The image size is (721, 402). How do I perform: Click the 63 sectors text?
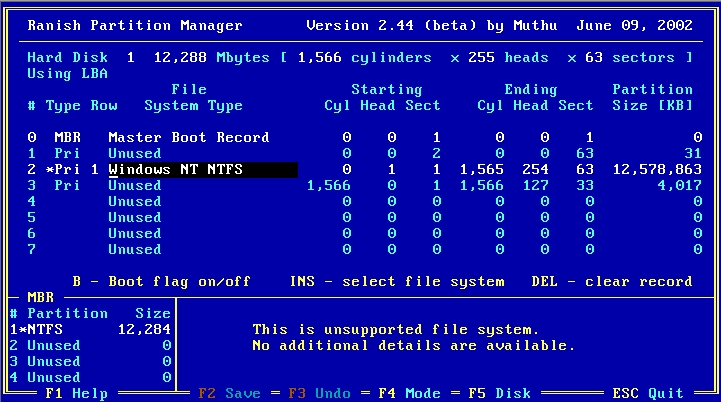(630, 58)
